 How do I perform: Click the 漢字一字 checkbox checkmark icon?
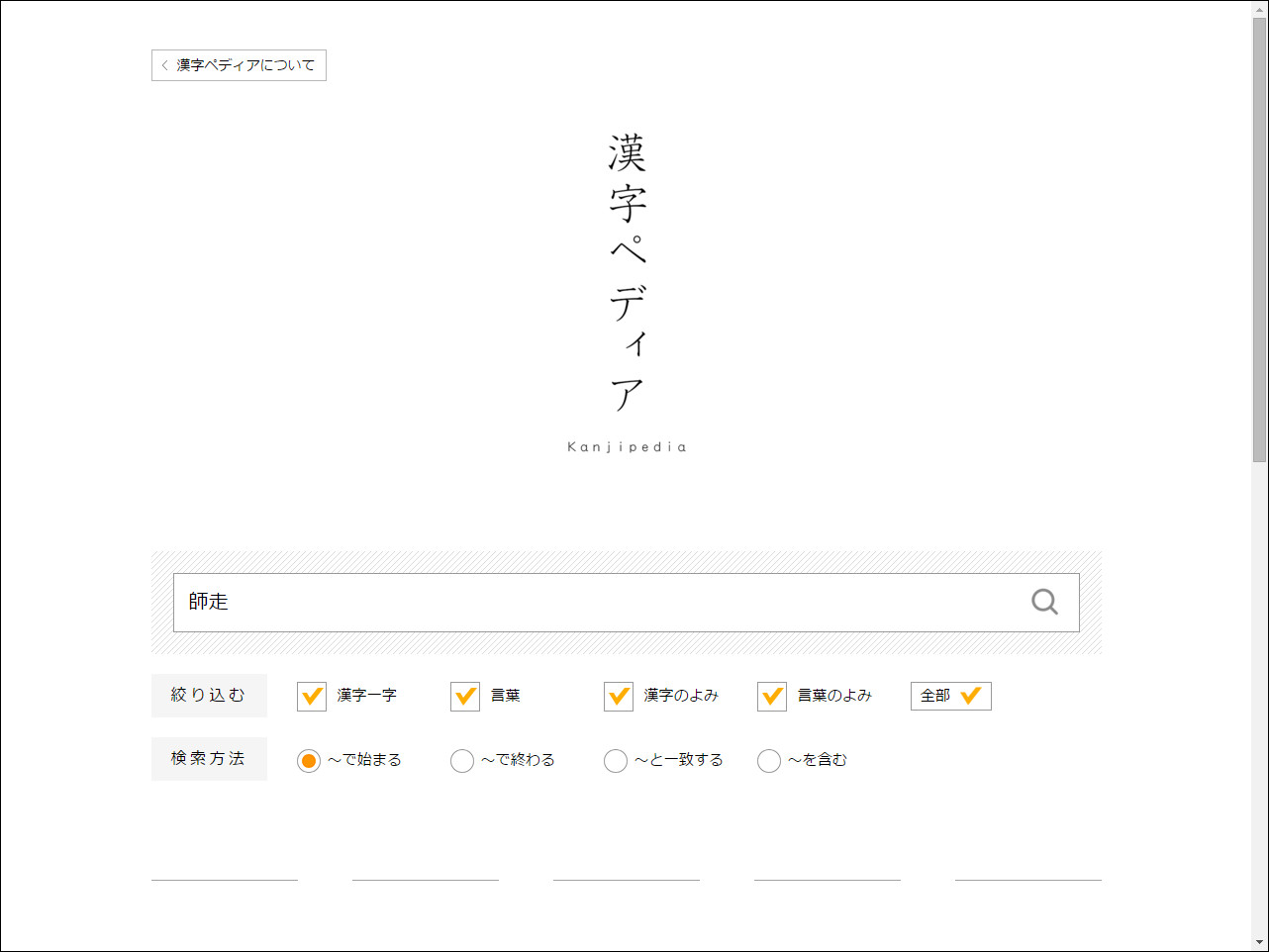click(311, 697)
